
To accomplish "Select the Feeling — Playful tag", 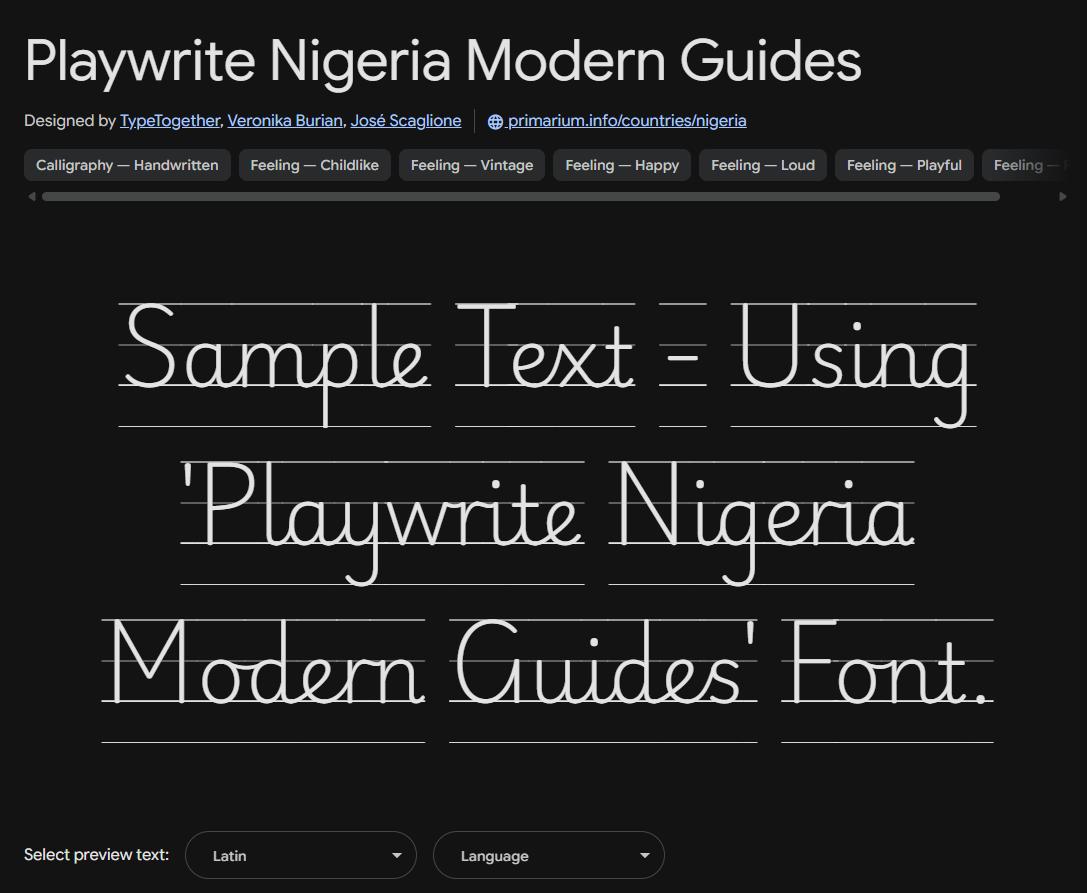I will [x=904, y=165].
